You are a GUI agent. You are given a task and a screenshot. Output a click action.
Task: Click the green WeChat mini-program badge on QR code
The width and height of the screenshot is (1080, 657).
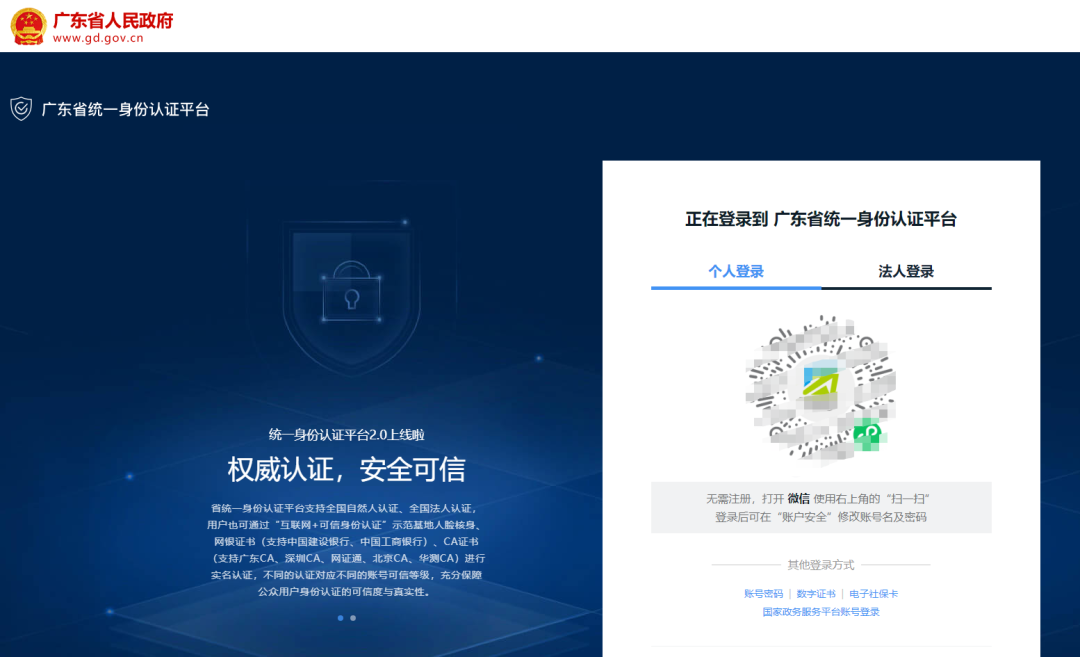pos(867,434)
